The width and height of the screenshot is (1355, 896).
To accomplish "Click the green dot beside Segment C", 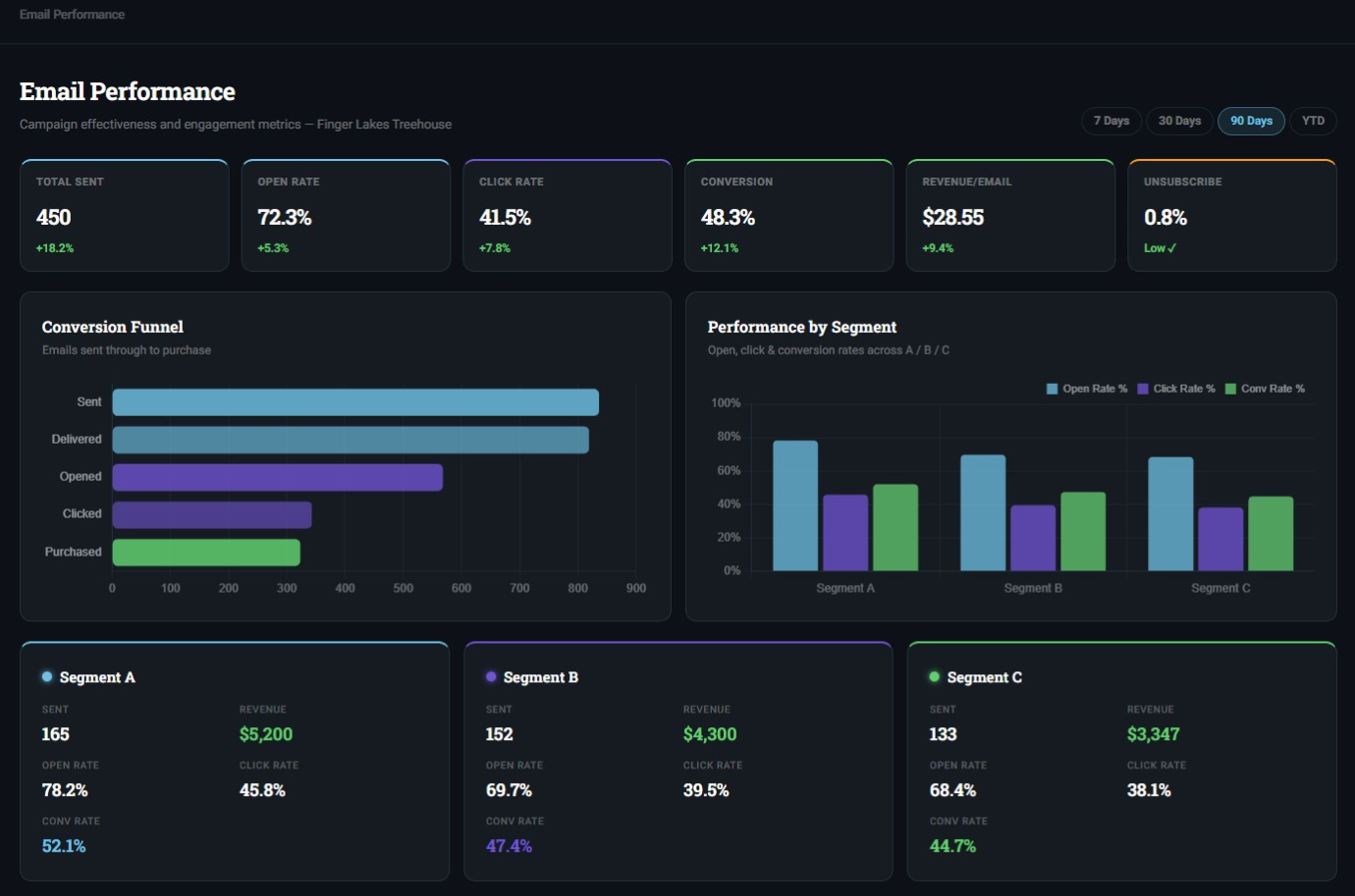I will coord(935,676).
